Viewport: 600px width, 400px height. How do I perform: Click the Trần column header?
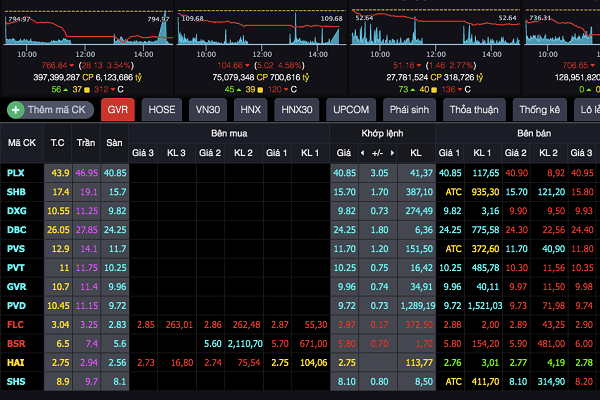click(87, 143)
